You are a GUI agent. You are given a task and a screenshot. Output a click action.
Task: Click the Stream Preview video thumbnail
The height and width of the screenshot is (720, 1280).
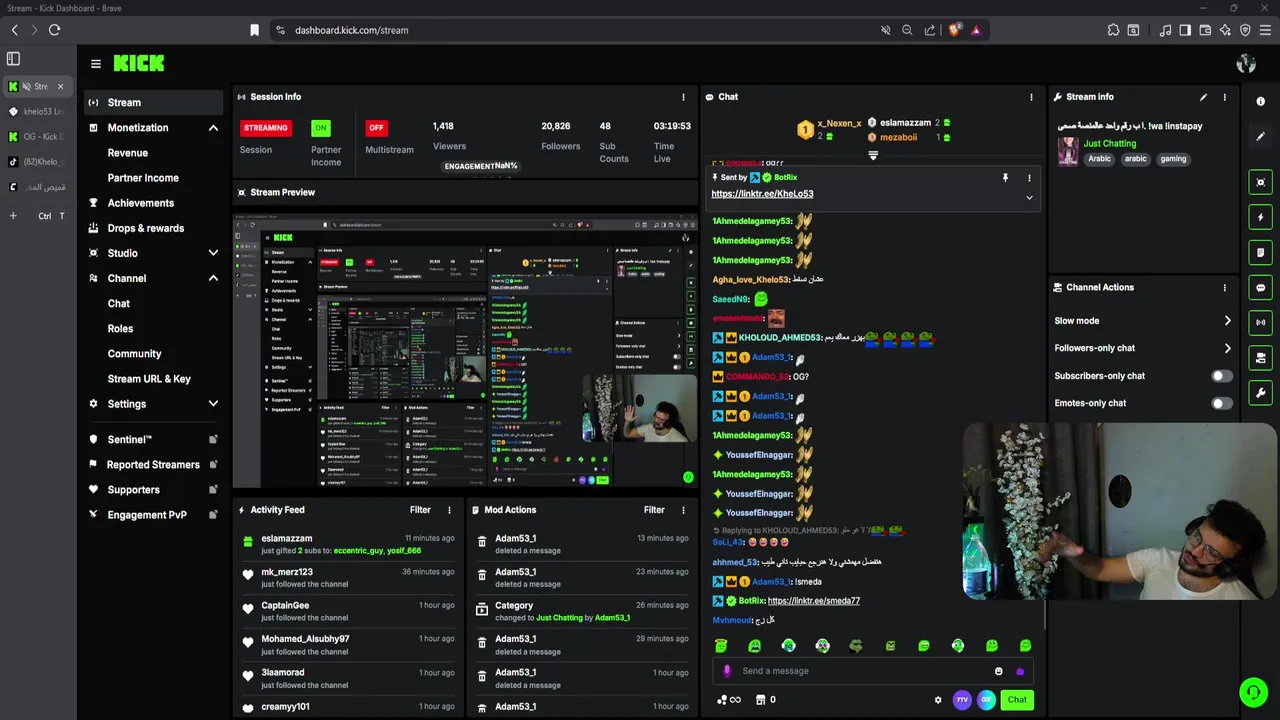pyautogui.click(x=465, y=350)
